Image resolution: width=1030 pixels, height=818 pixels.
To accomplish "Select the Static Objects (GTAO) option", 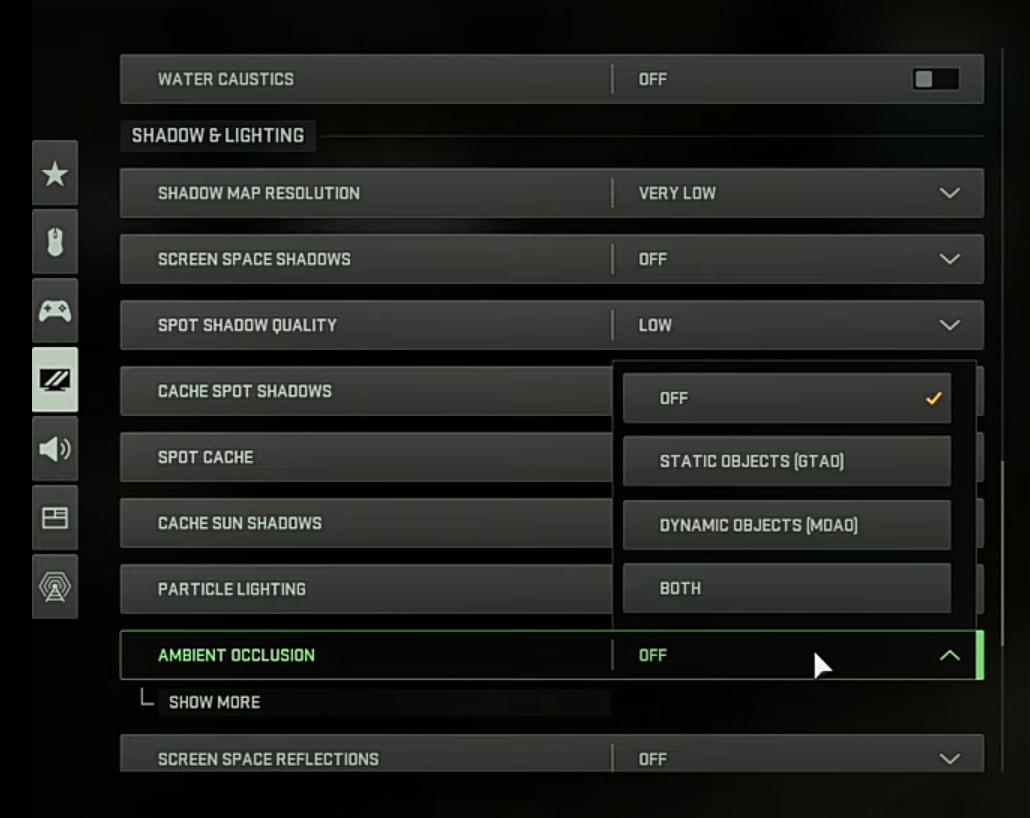I will [787, 461].
